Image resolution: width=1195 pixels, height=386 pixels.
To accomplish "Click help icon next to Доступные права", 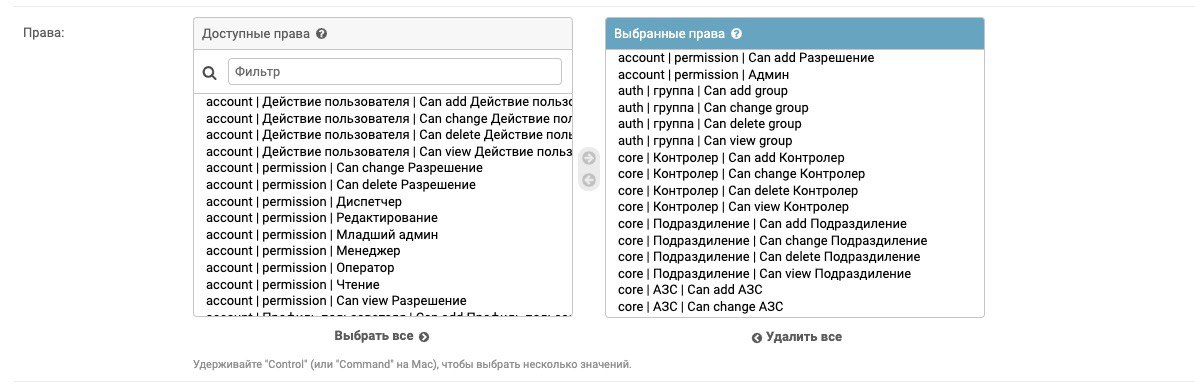I will coord(322,34).
